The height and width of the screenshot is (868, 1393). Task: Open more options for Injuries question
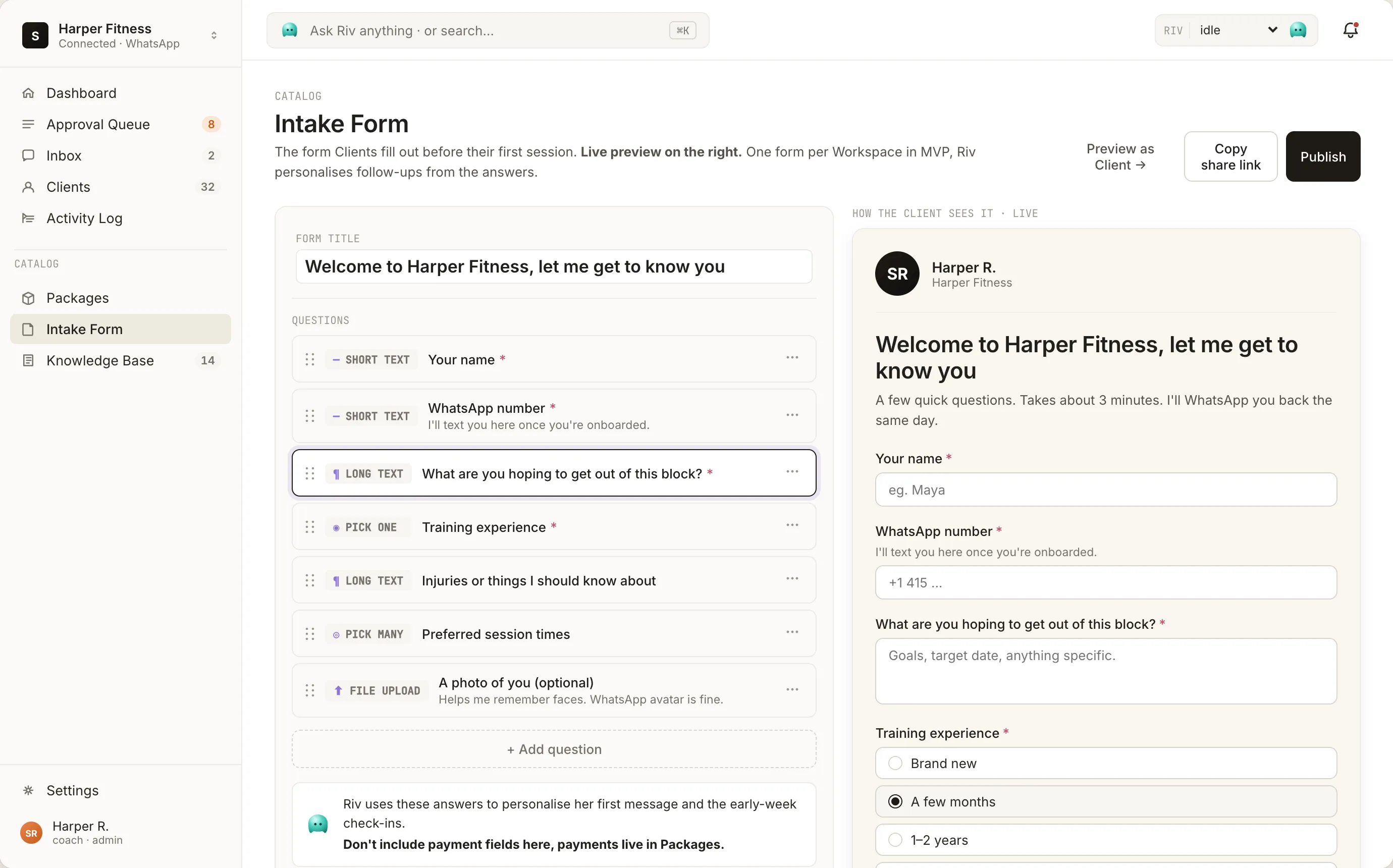point(792,579)
